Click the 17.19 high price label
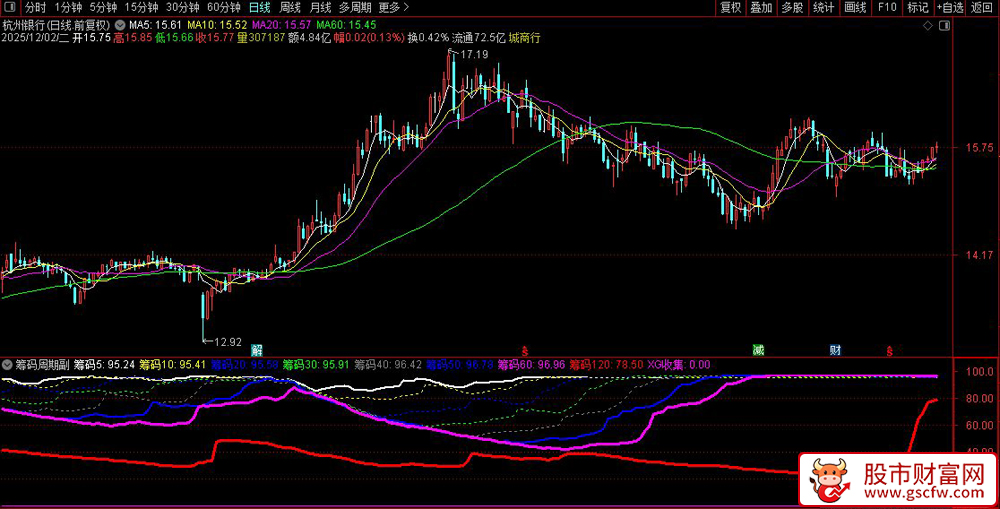This screenshot has width=1000, height=509. tap(474, 54)
